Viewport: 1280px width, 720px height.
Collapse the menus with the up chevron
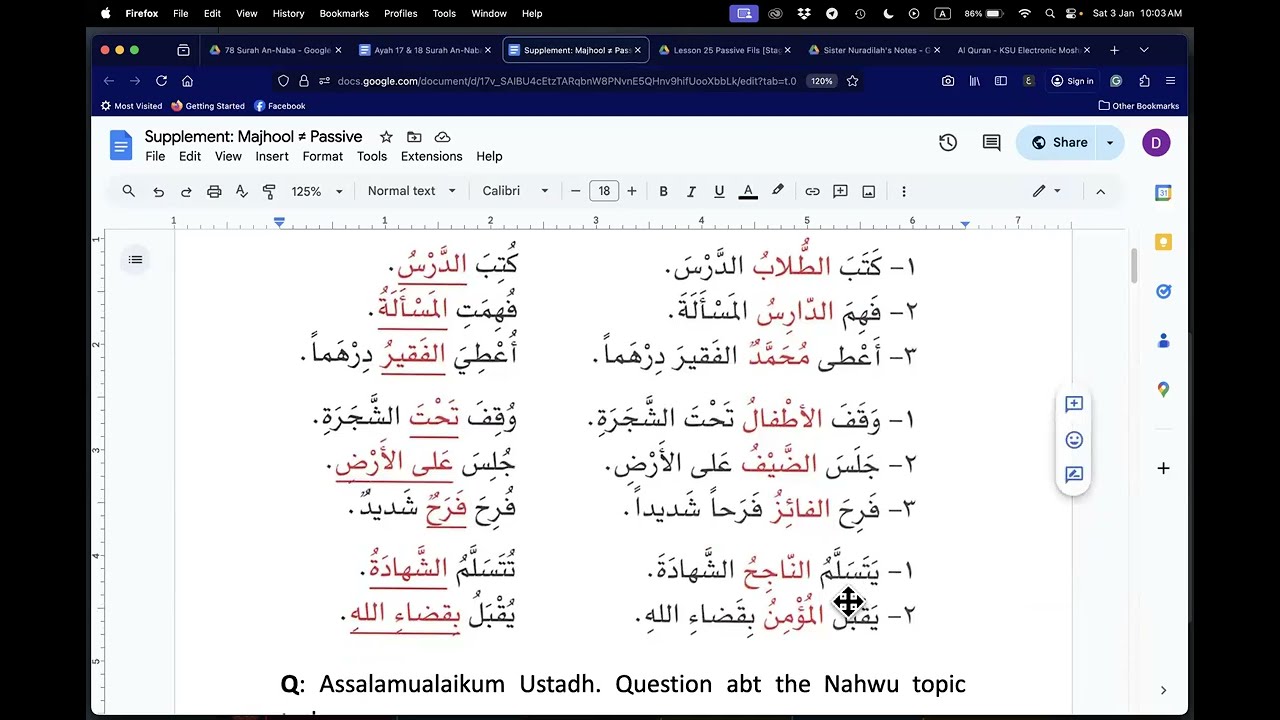click(x=1100, y=191)
